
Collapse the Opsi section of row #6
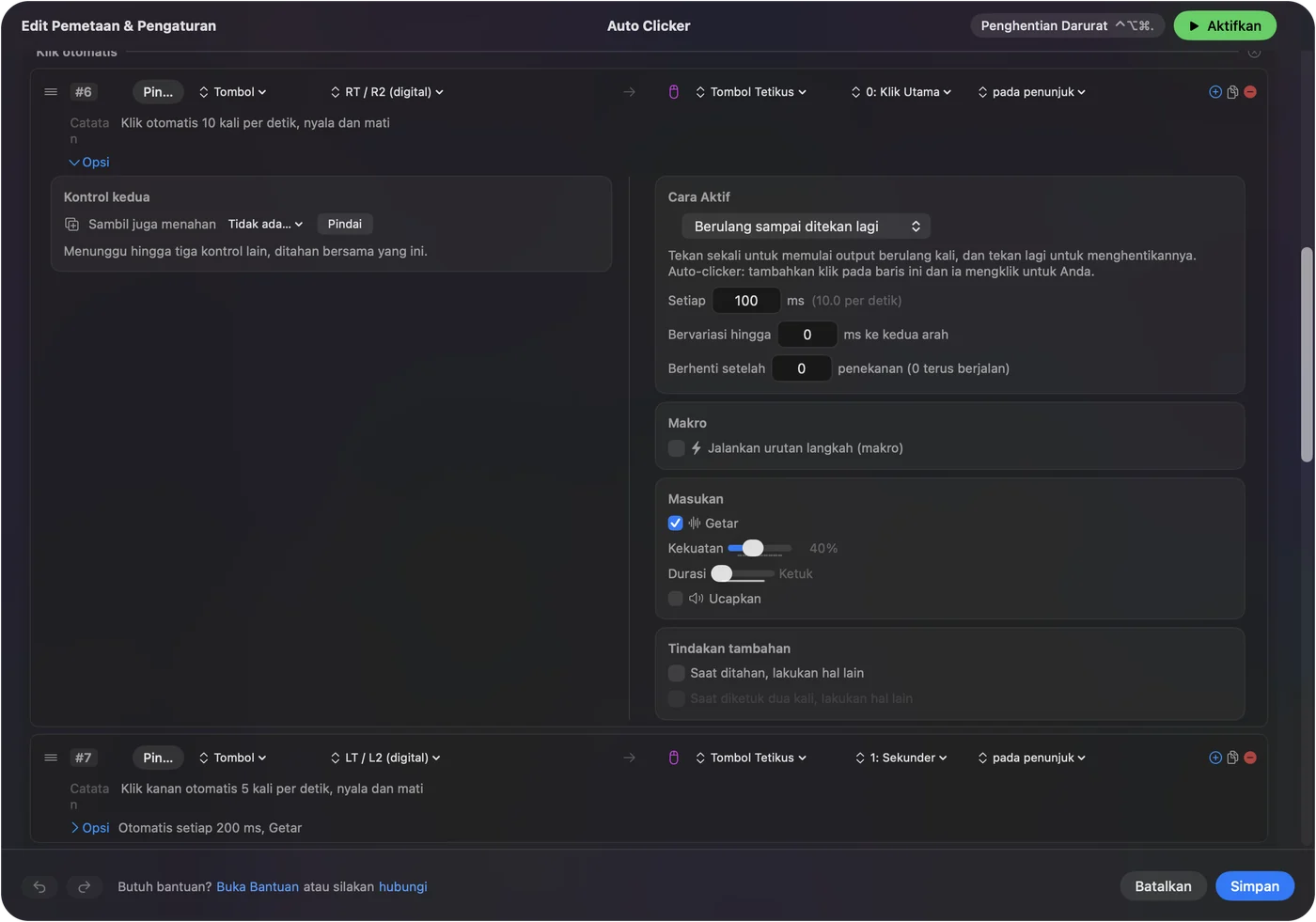pyautogui.click(x=89, y=163)
